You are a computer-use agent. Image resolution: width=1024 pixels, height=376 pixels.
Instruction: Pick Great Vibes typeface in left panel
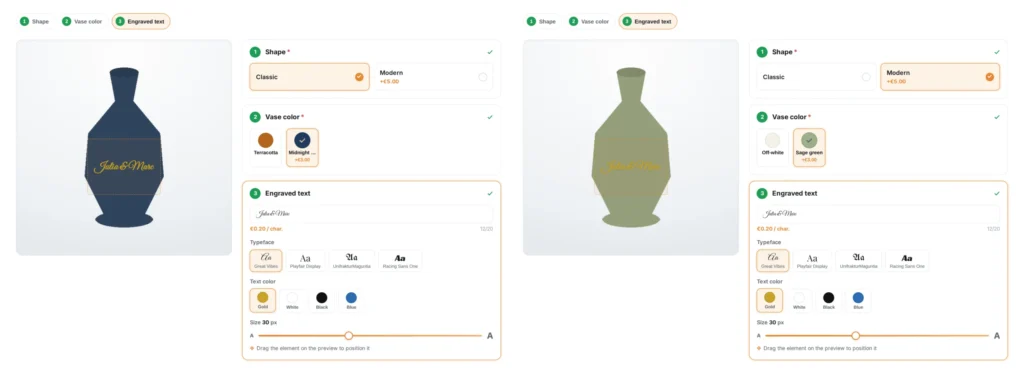266,260
